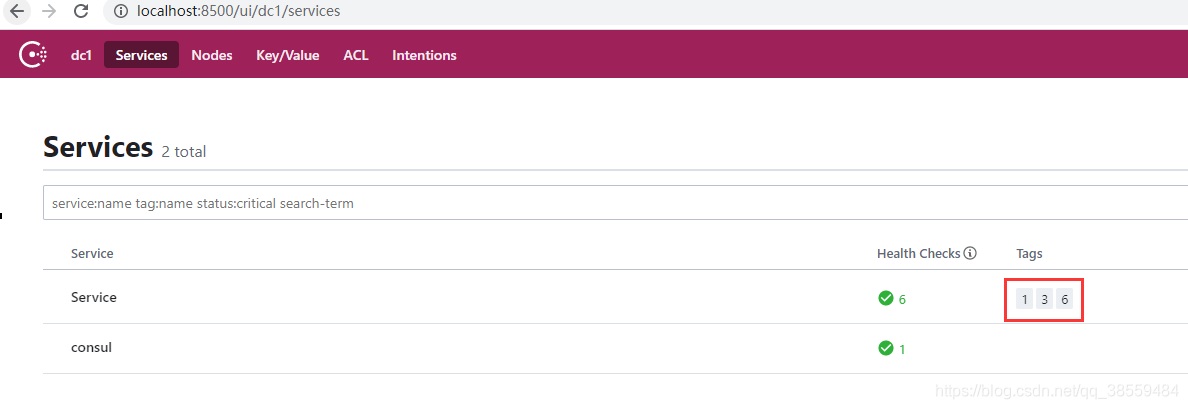Go to the Intentions tab
1188x409 pixels.
pos(424,55)
